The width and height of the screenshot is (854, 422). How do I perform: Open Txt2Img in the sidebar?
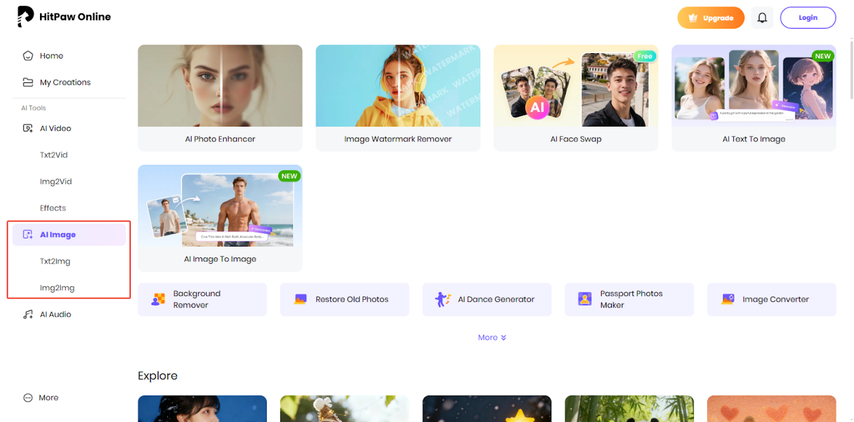coord(55,261)
